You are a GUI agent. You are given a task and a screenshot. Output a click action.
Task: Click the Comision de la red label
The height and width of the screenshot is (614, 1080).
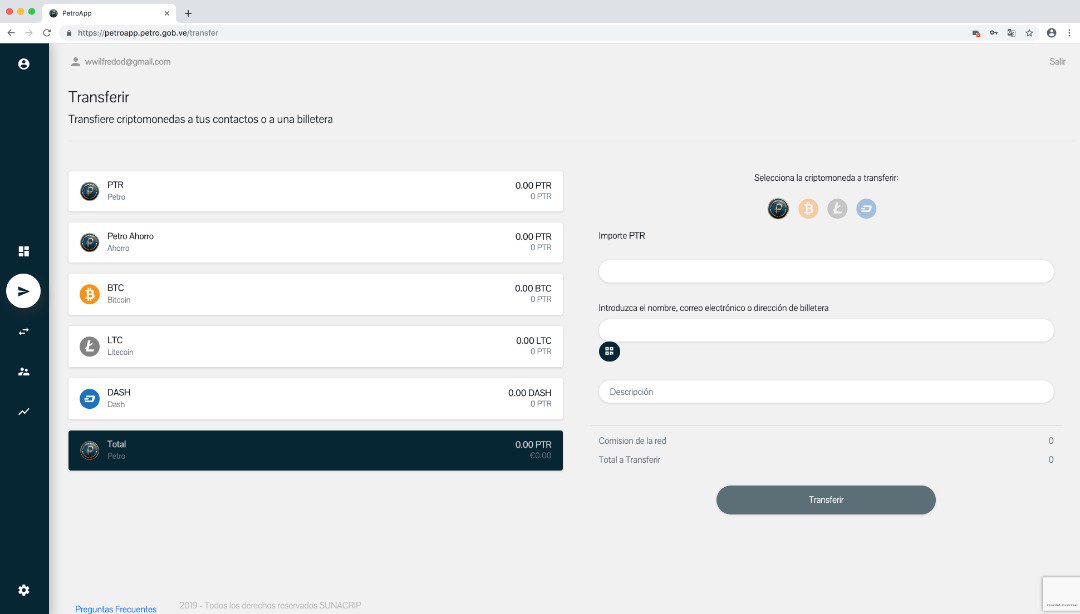coord(632,440)
